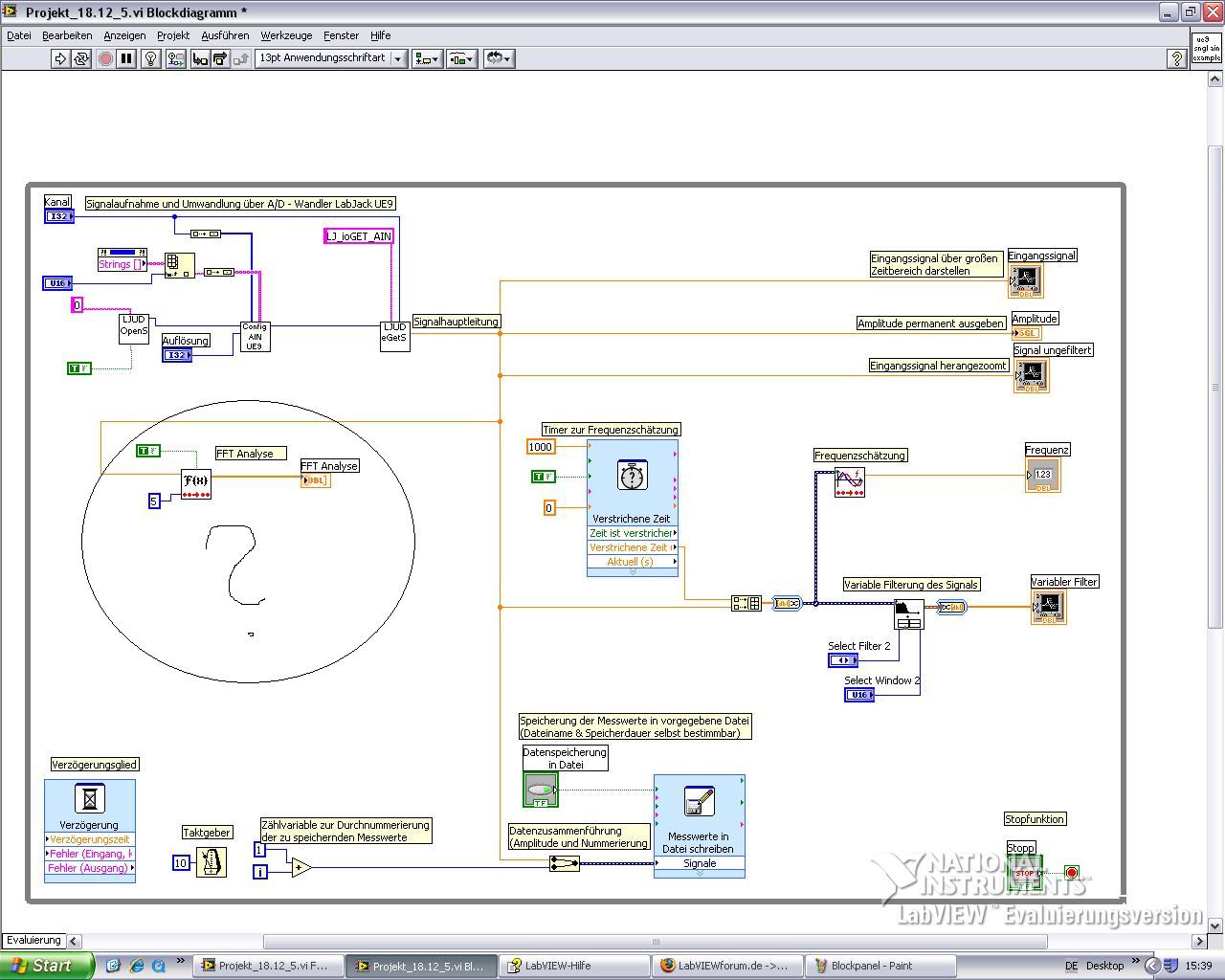Viewport: 1225px width, 980px height.
Task: Click the Windows Start button
Action: [x=46, y=966]
